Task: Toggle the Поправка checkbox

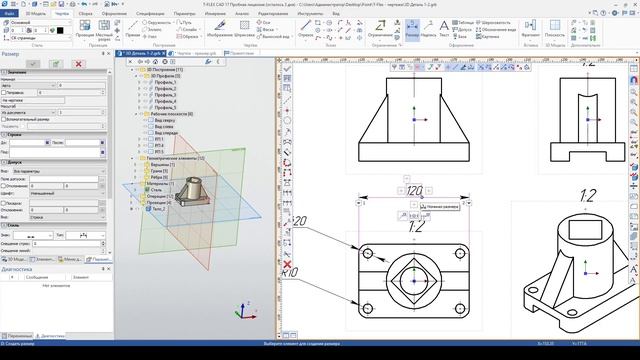Action: 4,93
